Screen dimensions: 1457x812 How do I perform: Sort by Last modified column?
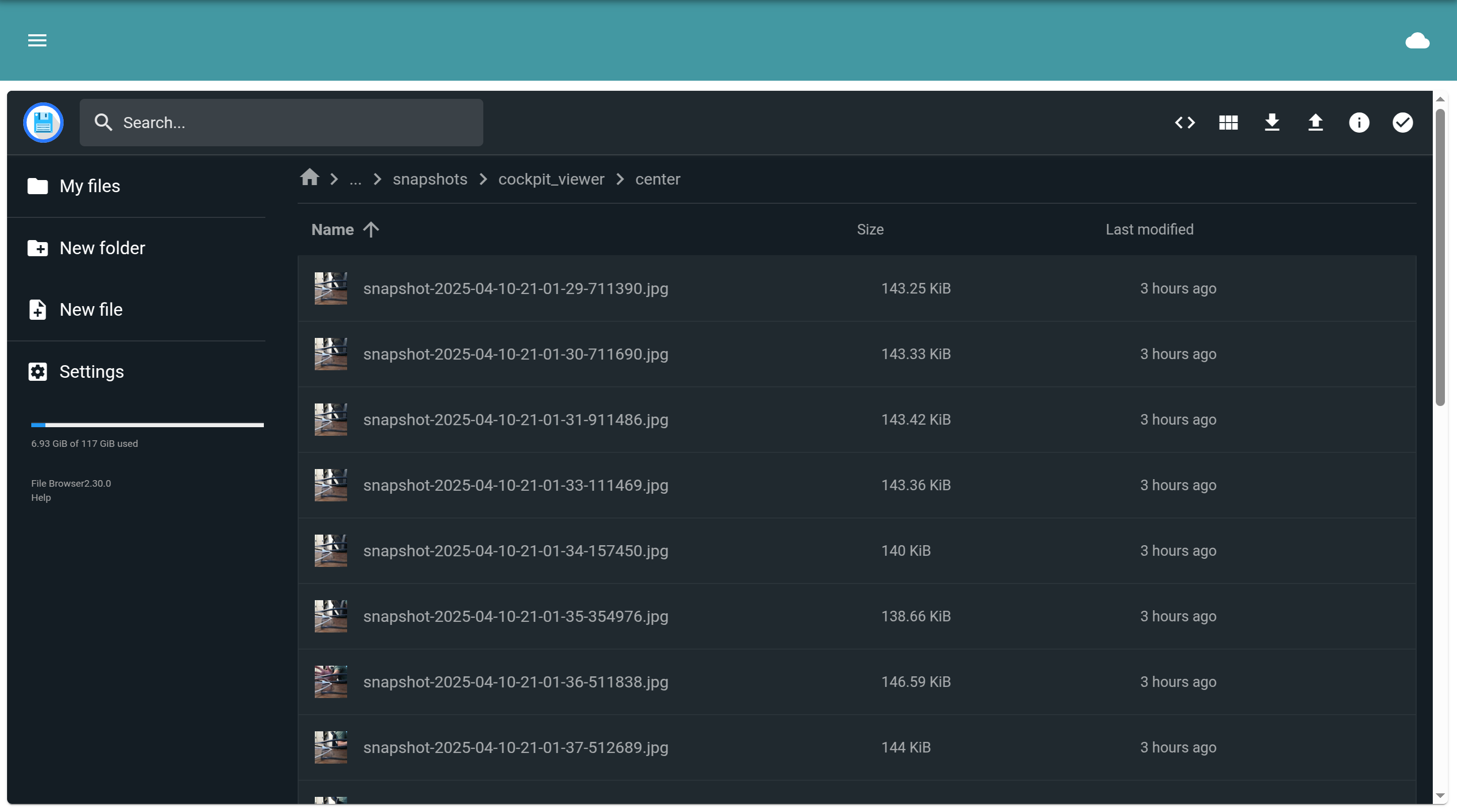1149,229
